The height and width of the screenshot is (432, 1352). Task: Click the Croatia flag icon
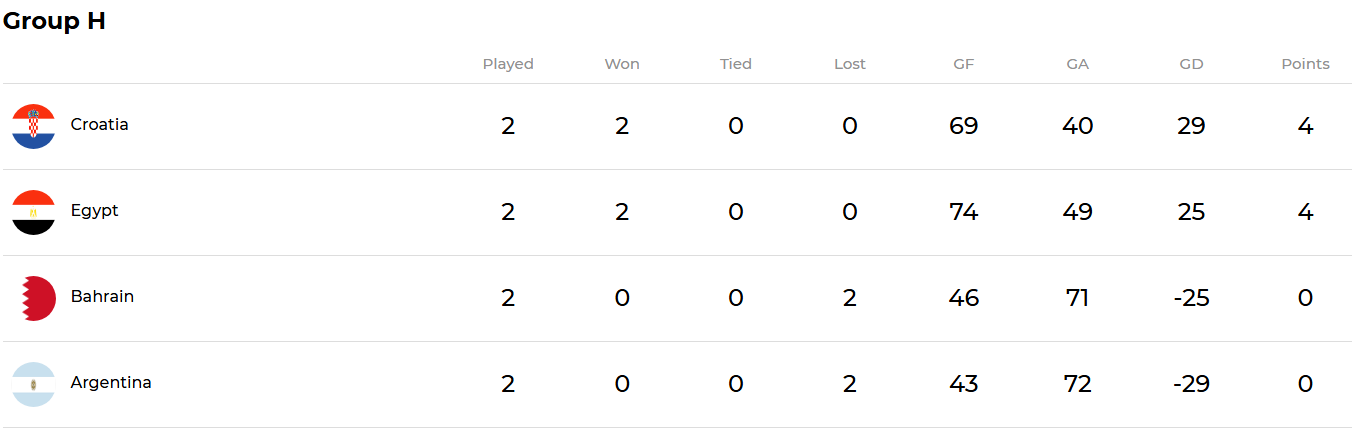33,126
